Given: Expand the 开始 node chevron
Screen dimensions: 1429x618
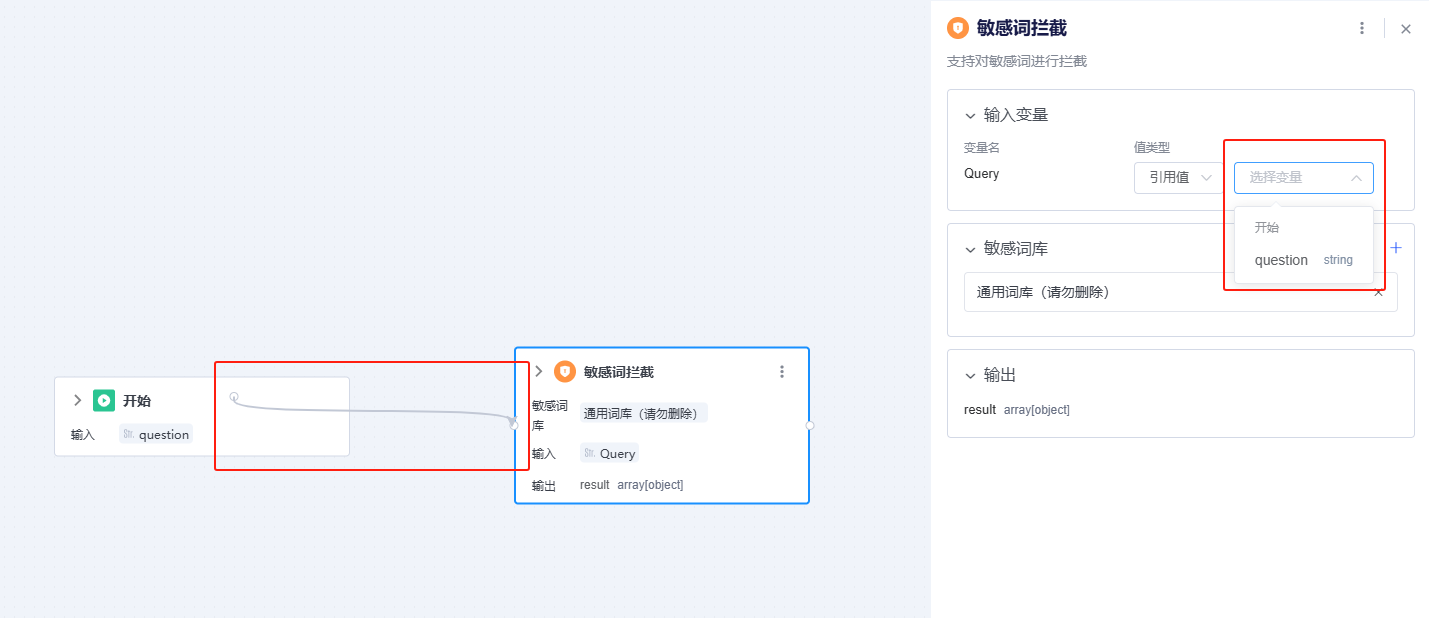Looking at the screenshot, I should coord(77,400).
